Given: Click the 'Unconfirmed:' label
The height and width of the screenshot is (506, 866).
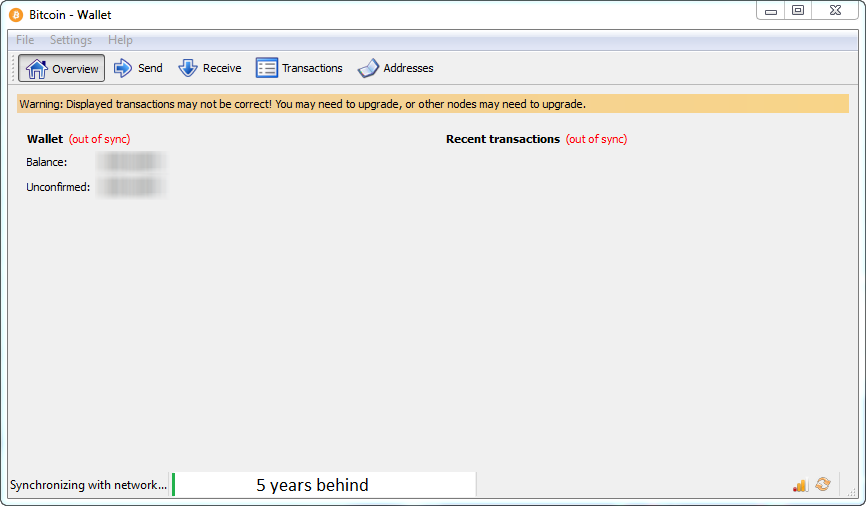Looking at the screenshot, I should click(x=58, y=187).
